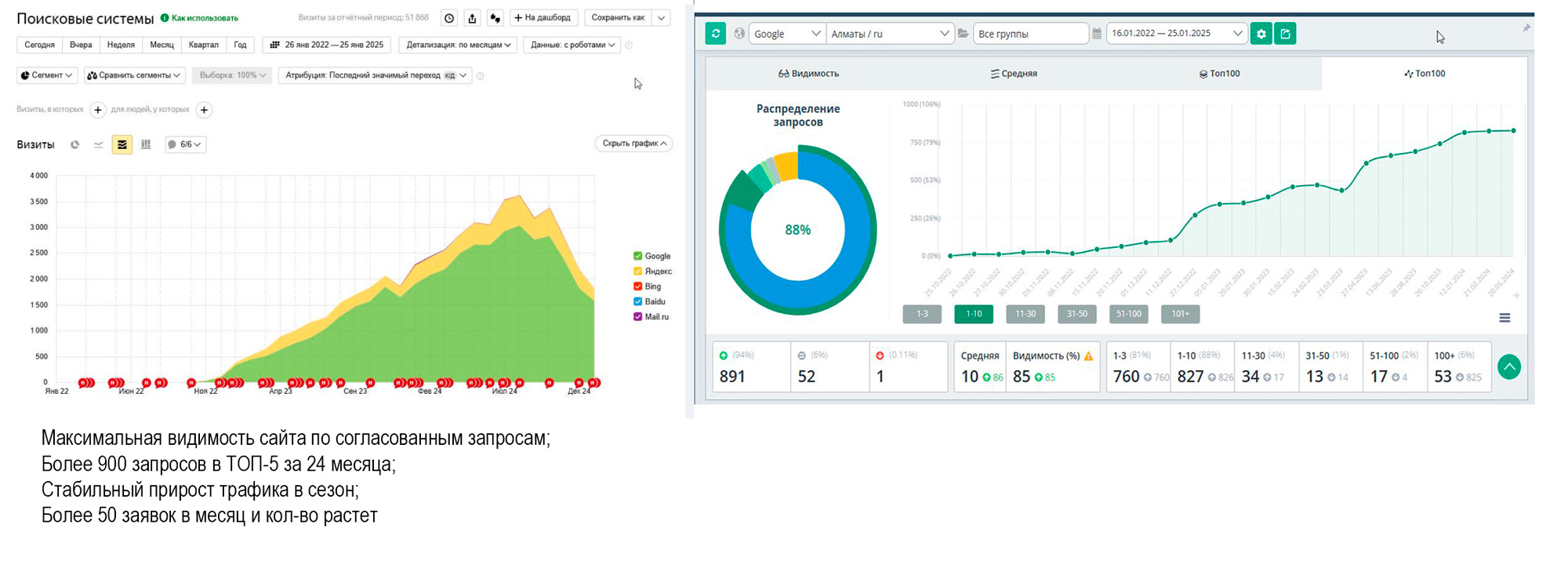Toggle the Google legend checkbox

tap(637, 256)
